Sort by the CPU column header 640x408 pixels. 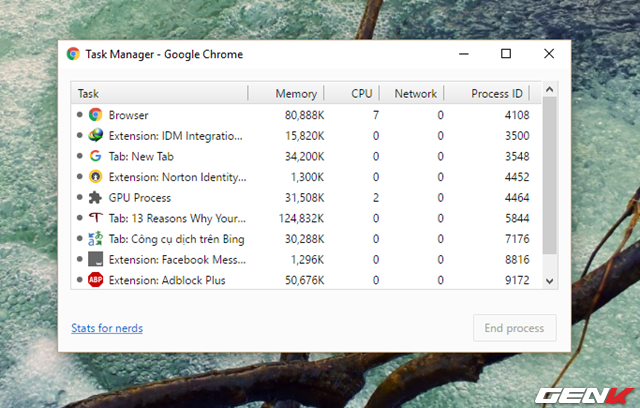pyautogui.click(x=352, y=93)
